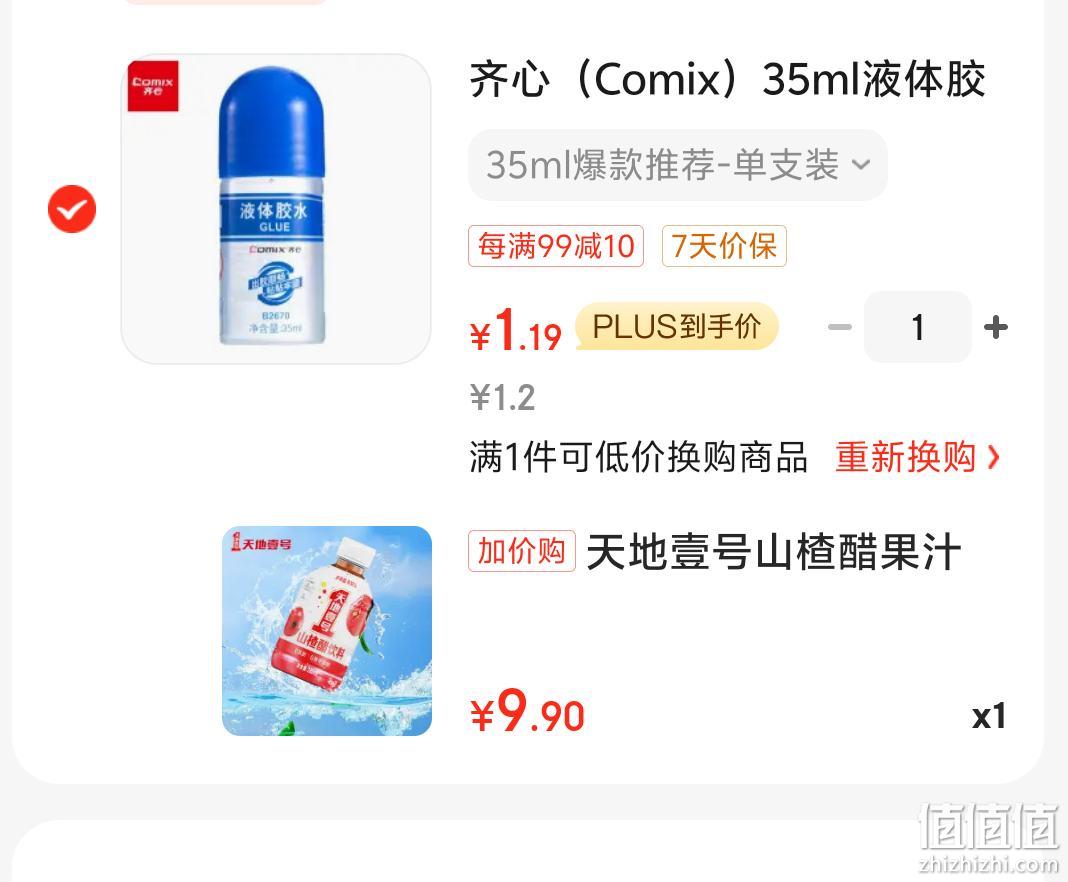Tap the 7天价保 price protection tag
Image resolution: width=1068 pixels, height=882 pixels.
(x=724, y=246)
